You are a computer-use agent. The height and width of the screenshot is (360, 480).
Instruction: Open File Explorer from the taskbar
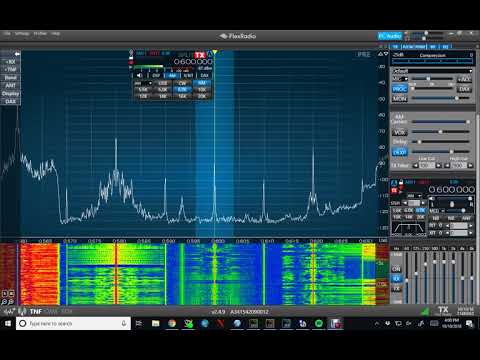tap(155, 323)
